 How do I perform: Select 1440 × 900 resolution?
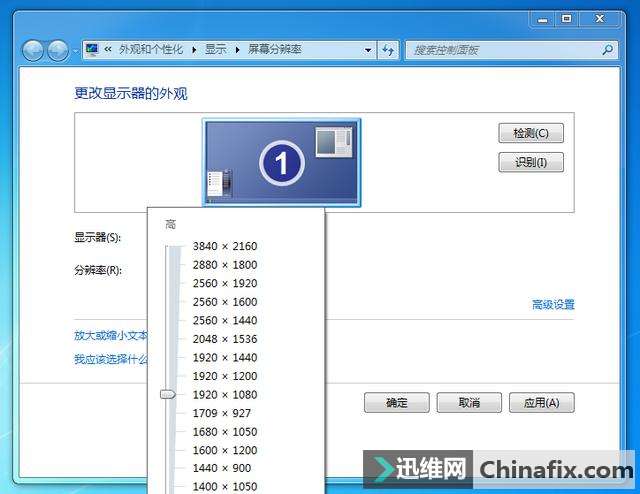point(222,468)
